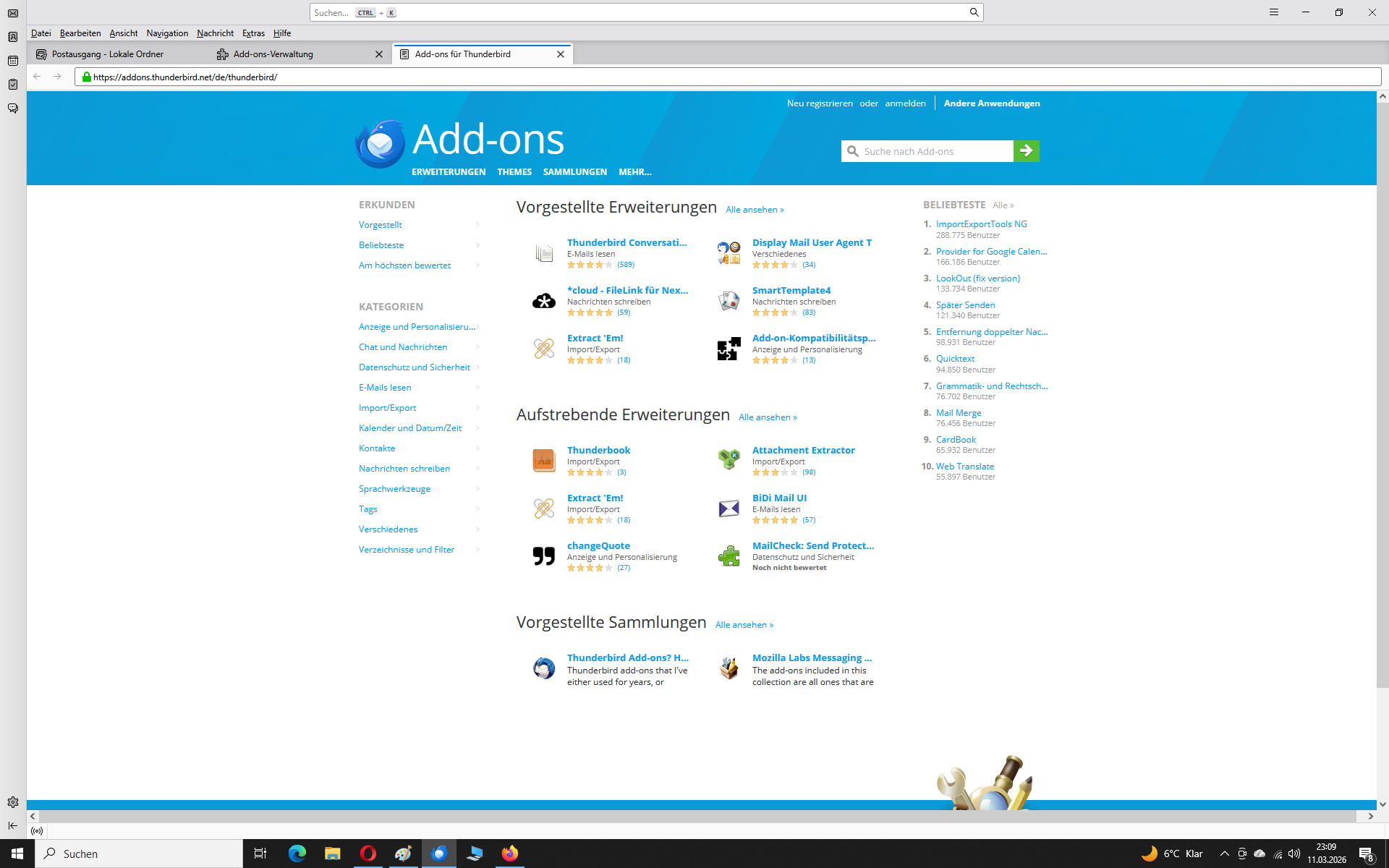
Task: Open Settings gear in sidebar
Action: 13,802
